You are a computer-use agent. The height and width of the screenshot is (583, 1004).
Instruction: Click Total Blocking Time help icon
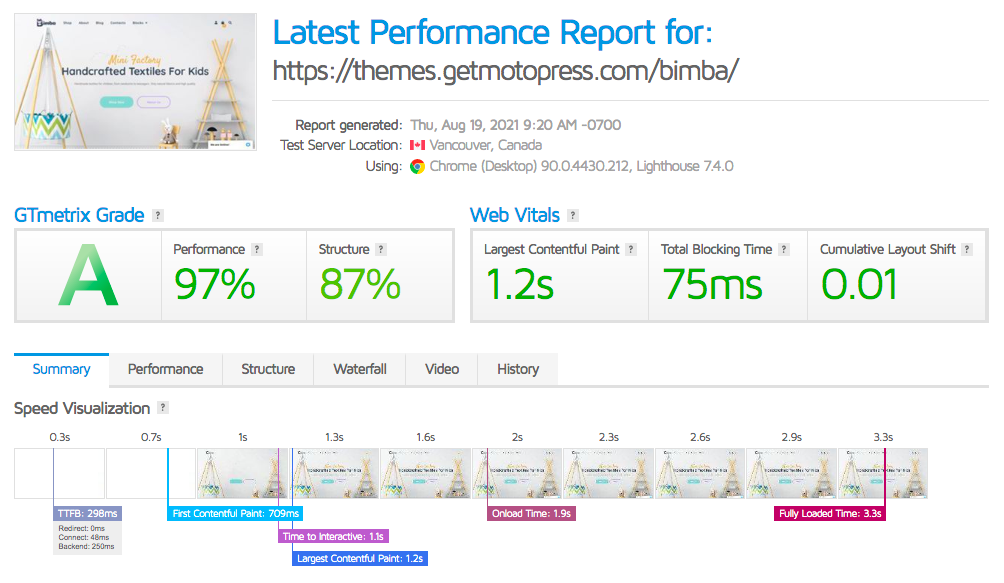784,250
